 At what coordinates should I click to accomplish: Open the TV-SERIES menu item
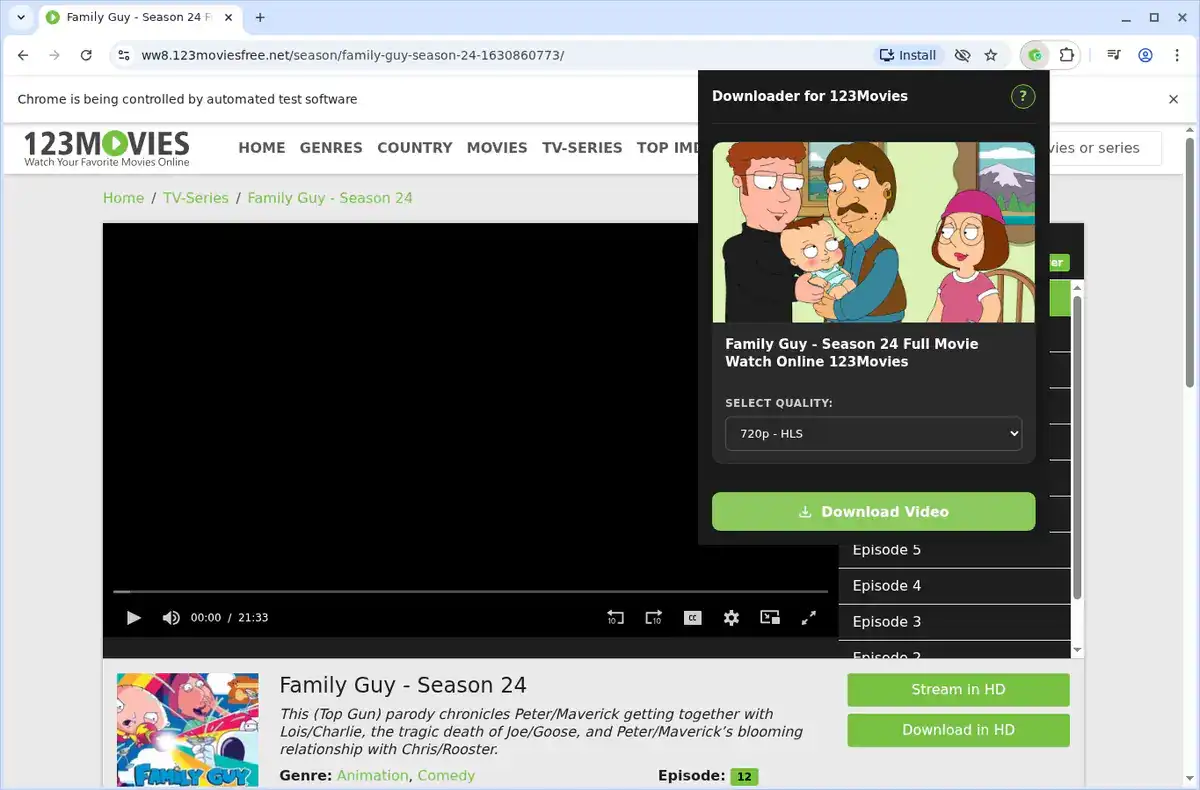coord(582,147)
